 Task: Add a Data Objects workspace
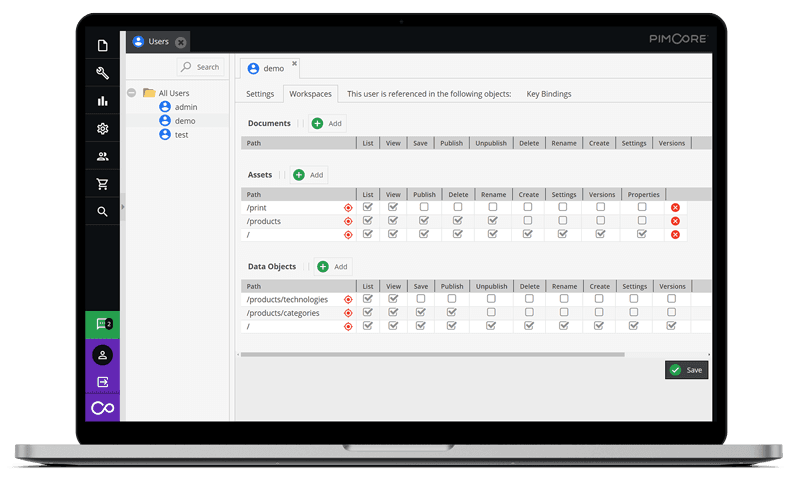pyautogui.click(x=333, y=267)
